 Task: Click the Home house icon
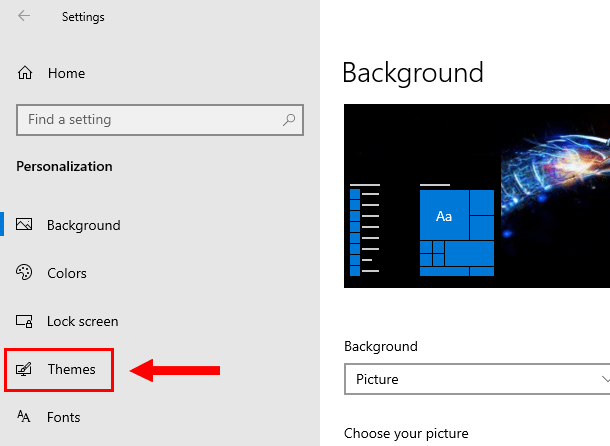[25, 73]
